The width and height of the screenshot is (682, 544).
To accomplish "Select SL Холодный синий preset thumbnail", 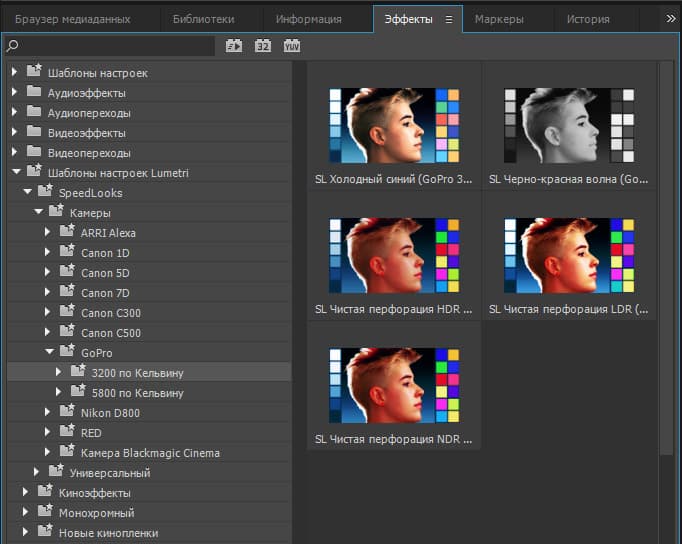I will [394, 126].
